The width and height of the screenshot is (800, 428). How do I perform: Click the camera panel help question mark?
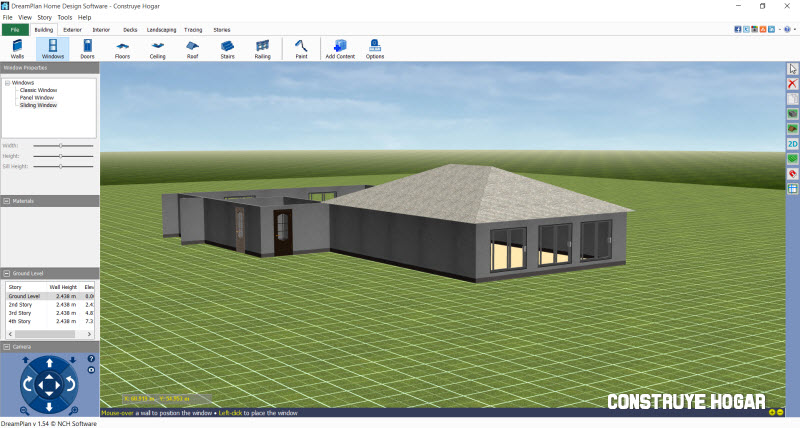(x=91, y=359)
